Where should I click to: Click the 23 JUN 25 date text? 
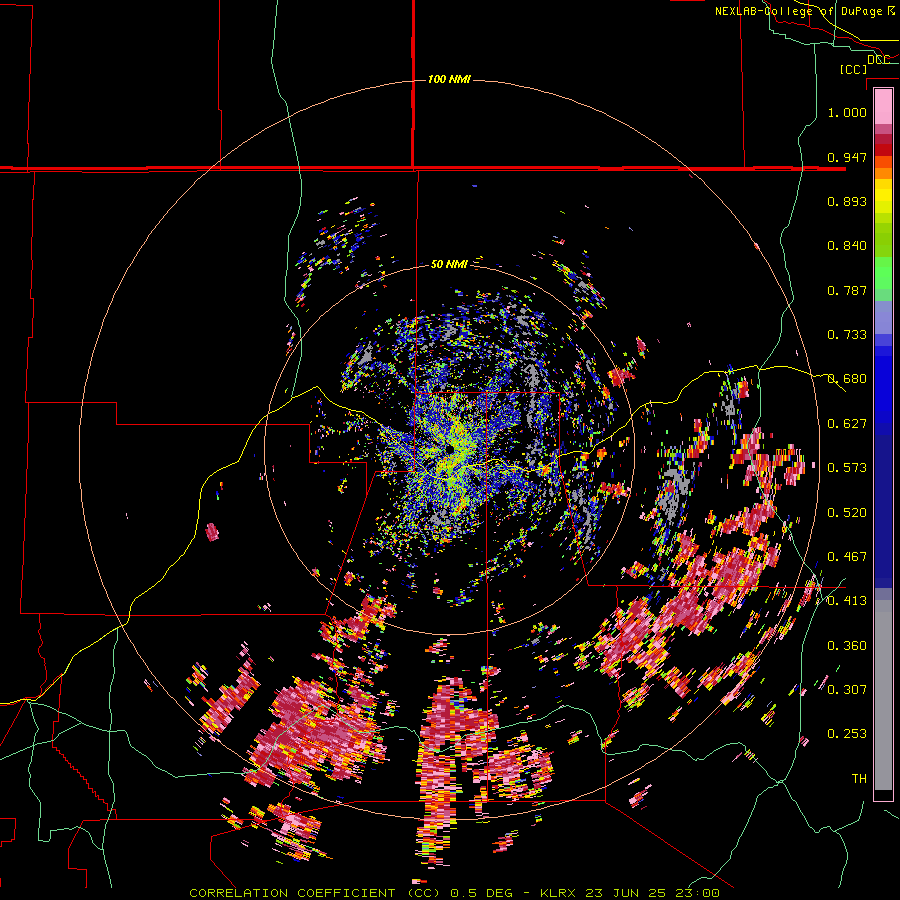pyautogui.click(x=625, y=893)
